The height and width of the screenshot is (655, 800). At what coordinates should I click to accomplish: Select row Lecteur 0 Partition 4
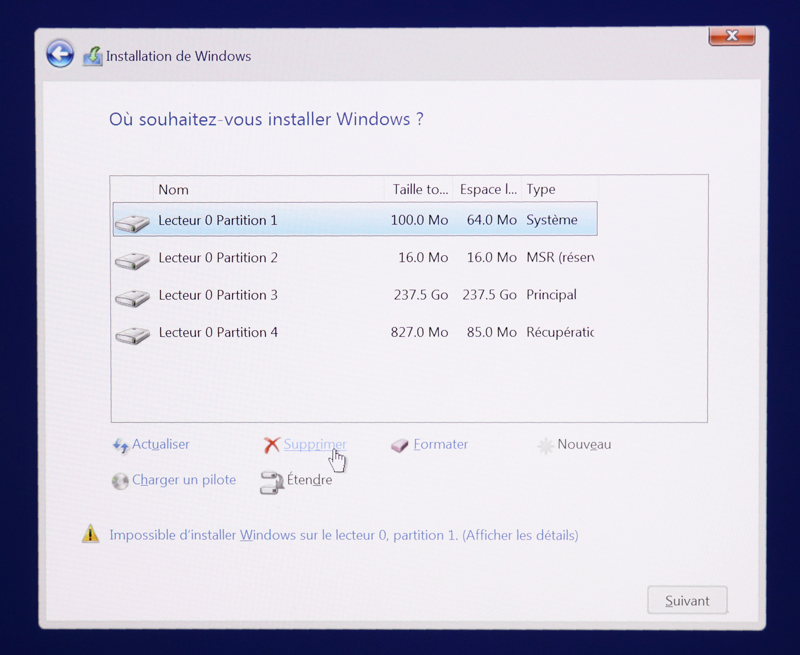tap(355, 333)
